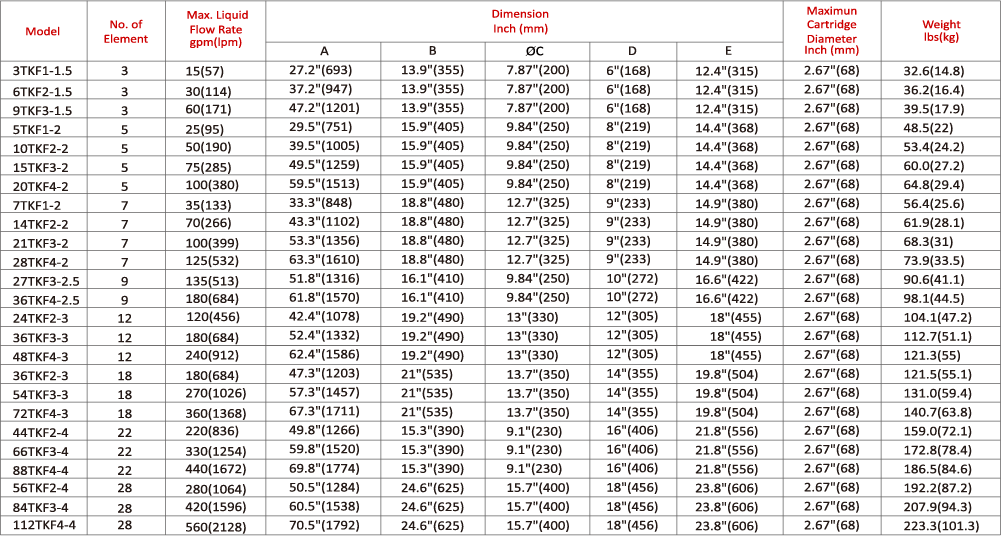Click the 'No. of Element' header
This screenshot has width=1001, height=536.
click(x=126, y=31)
